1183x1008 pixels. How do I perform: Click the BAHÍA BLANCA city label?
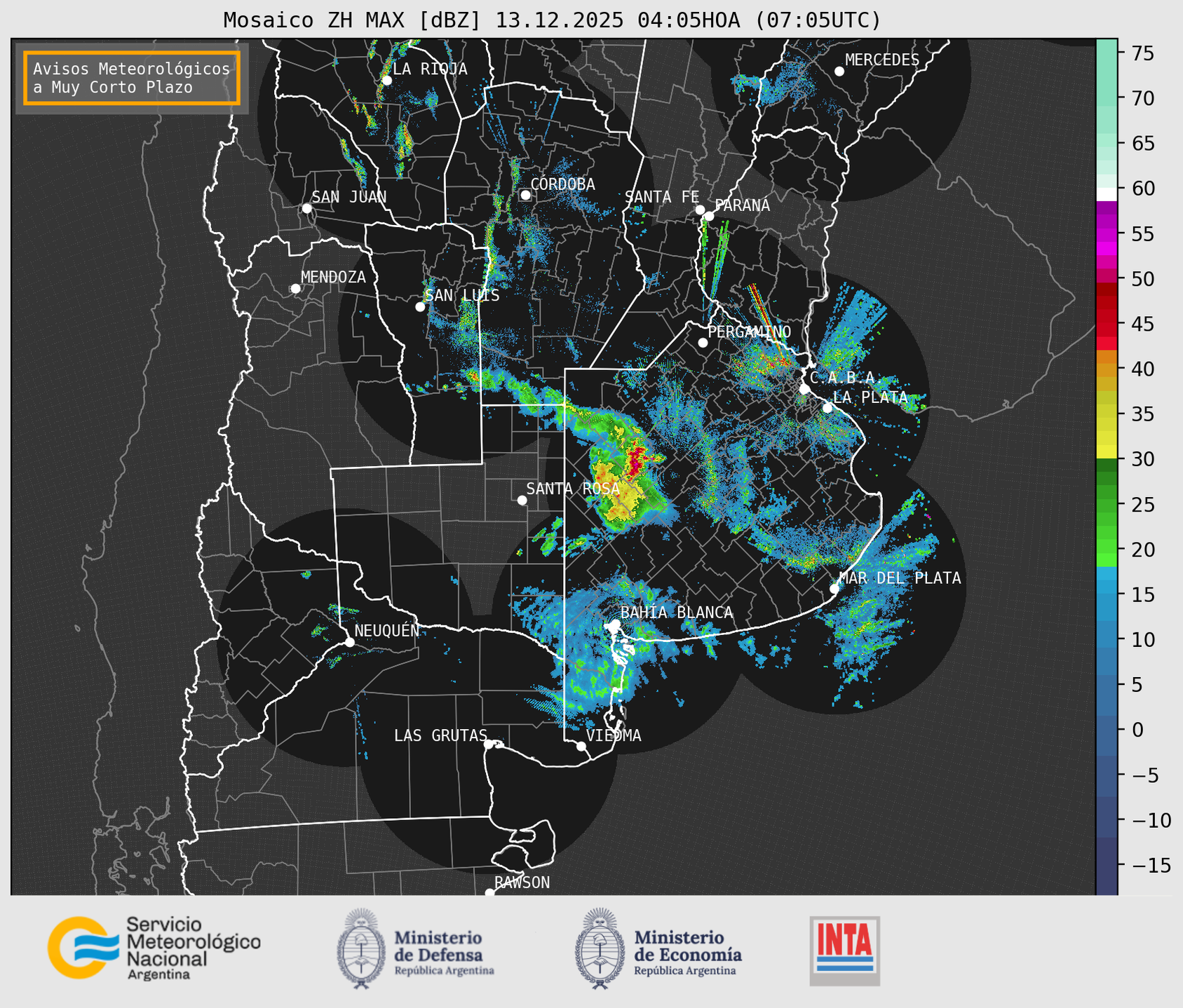click(x=677, y=613)
